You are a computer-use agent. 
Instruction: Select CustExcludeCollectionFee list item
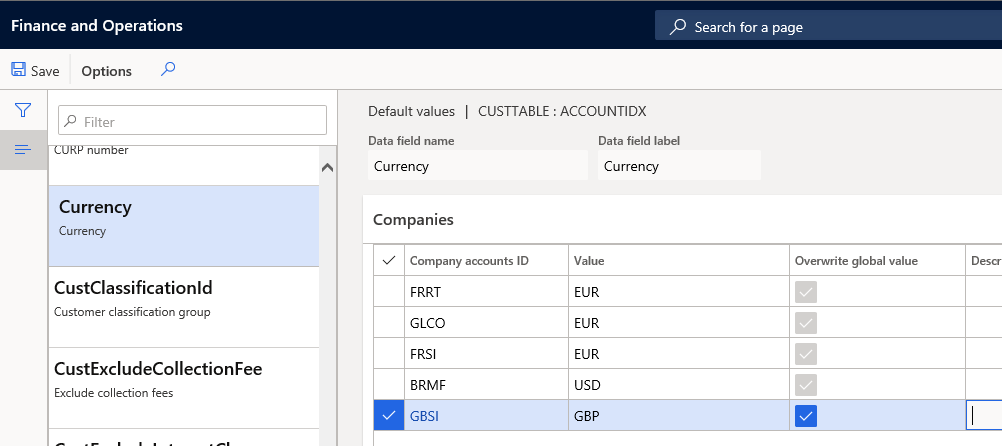[184, 388]
